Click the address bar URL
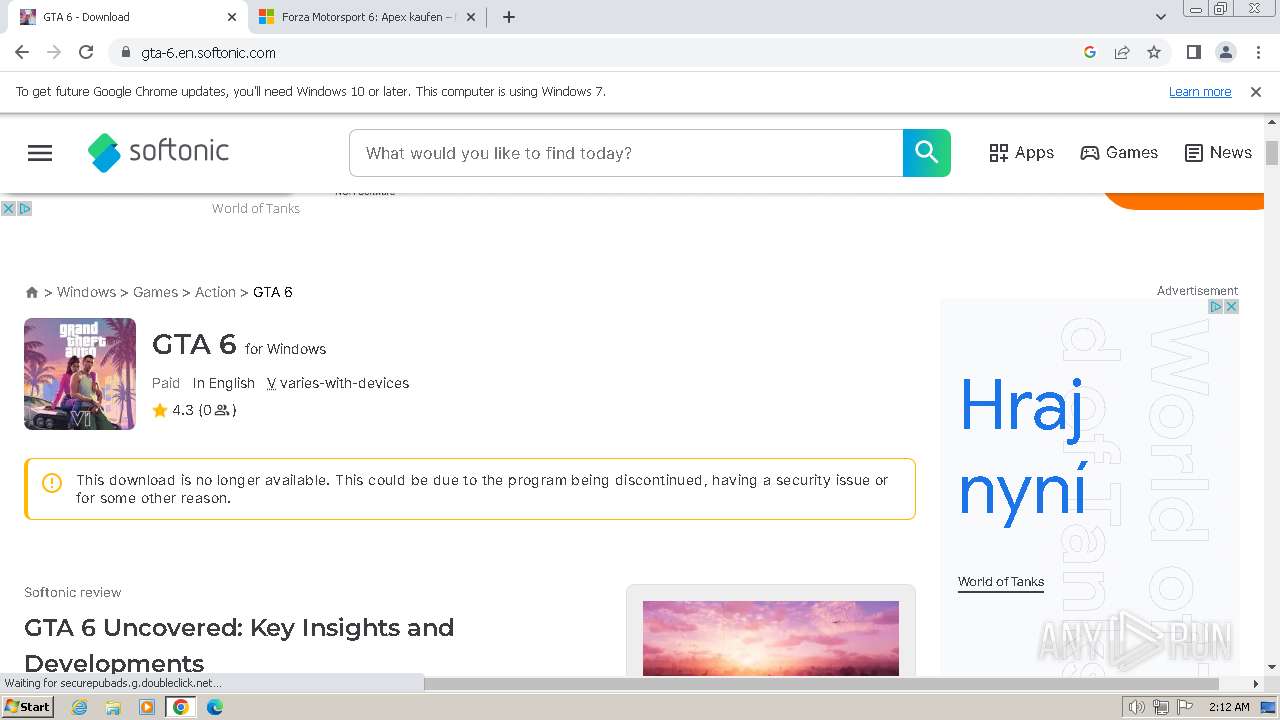This screenshot has height=720, width=1280. tap(208, 53)
